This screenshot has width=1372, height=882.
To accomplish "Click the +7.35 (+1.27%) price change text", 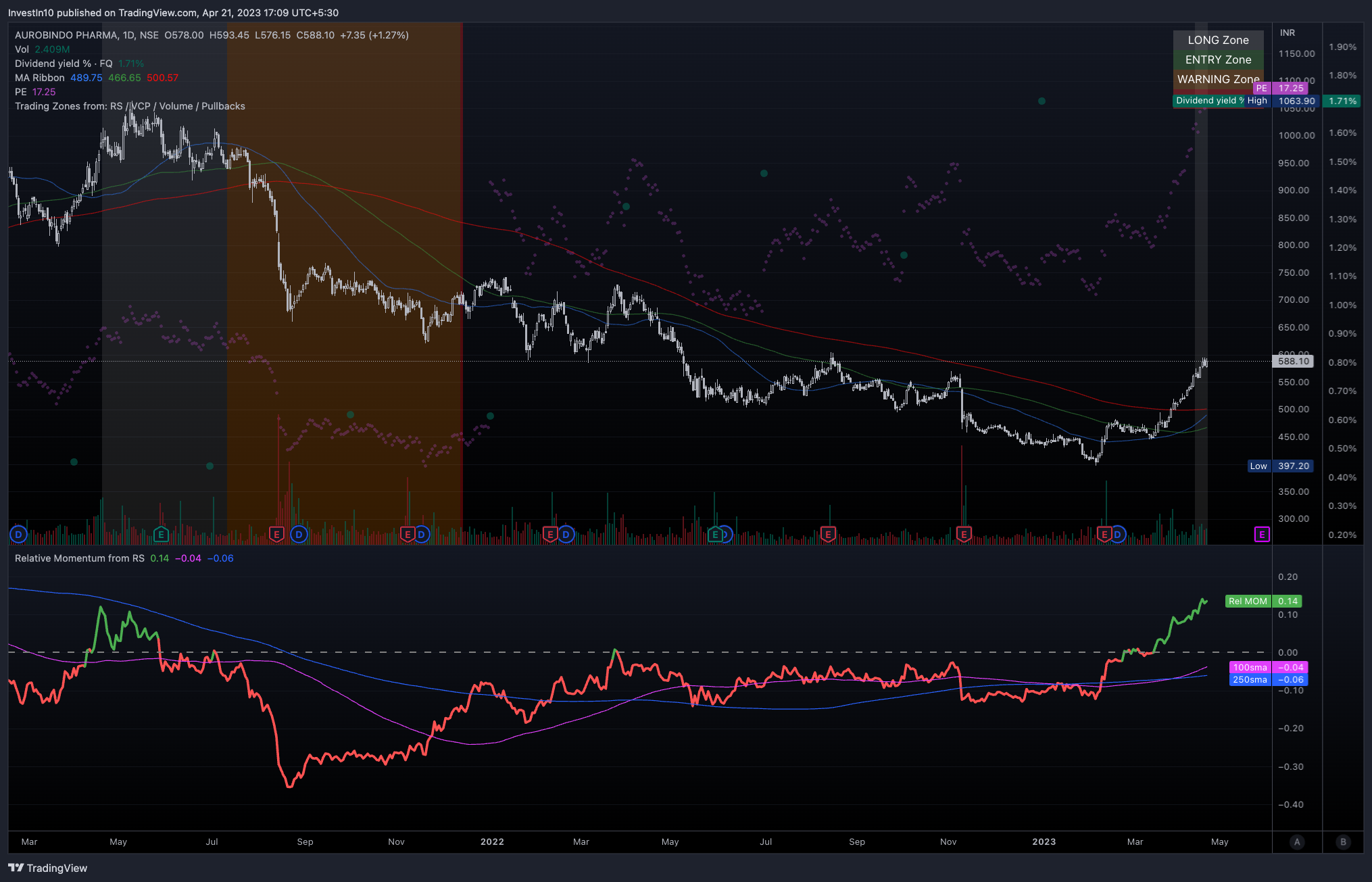I will pos(374,35).
